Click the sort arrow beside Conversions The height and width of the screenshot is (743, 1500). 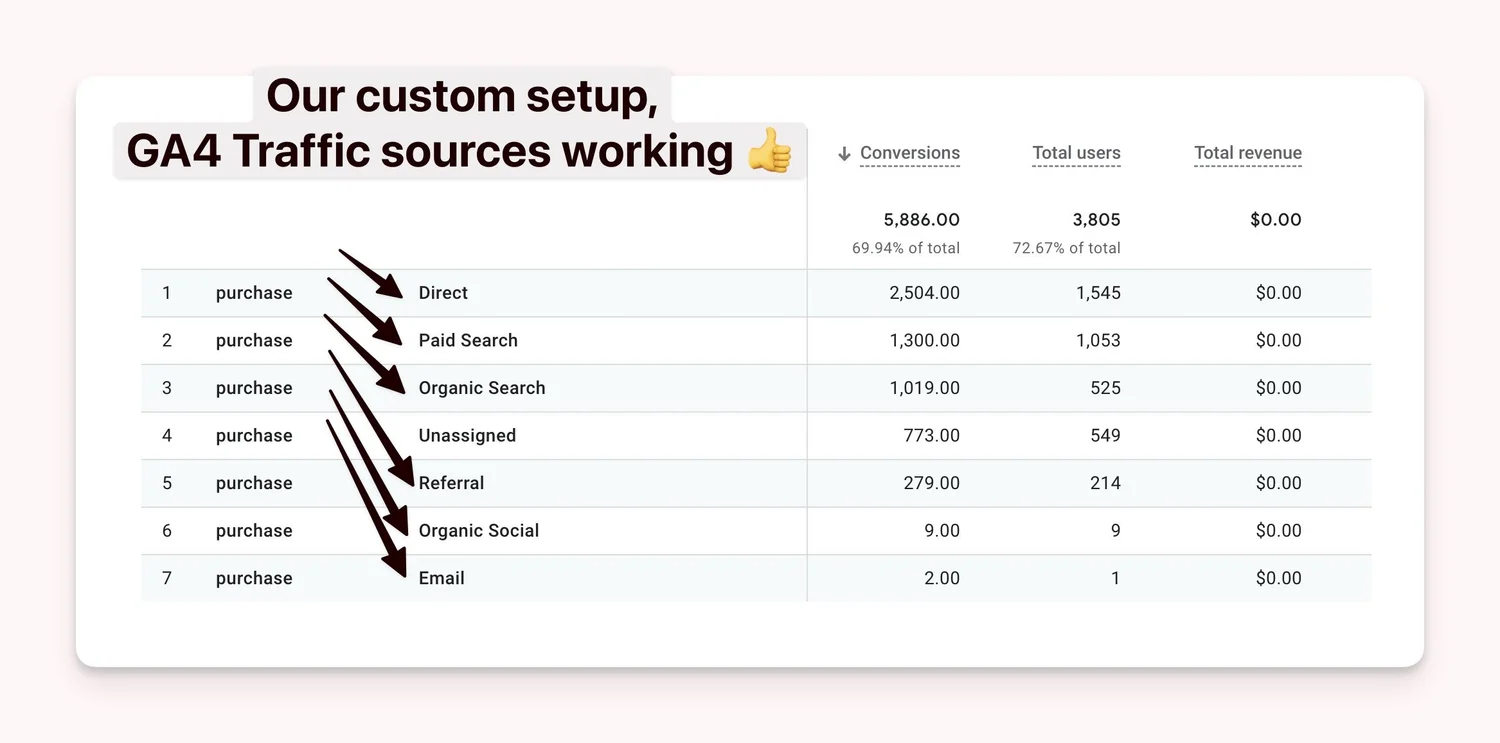pos(844,154)
